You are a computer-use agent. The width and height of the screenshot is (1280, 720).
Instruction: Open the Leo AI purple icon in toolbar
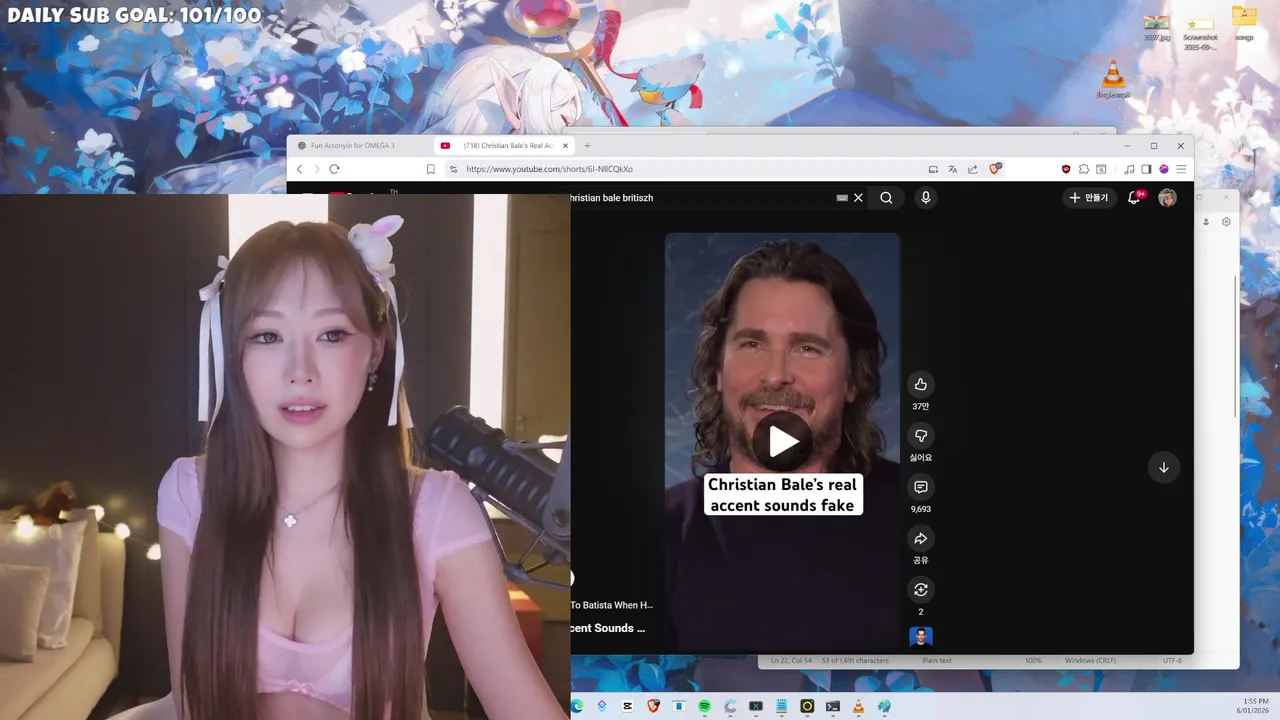(1164, 169)
